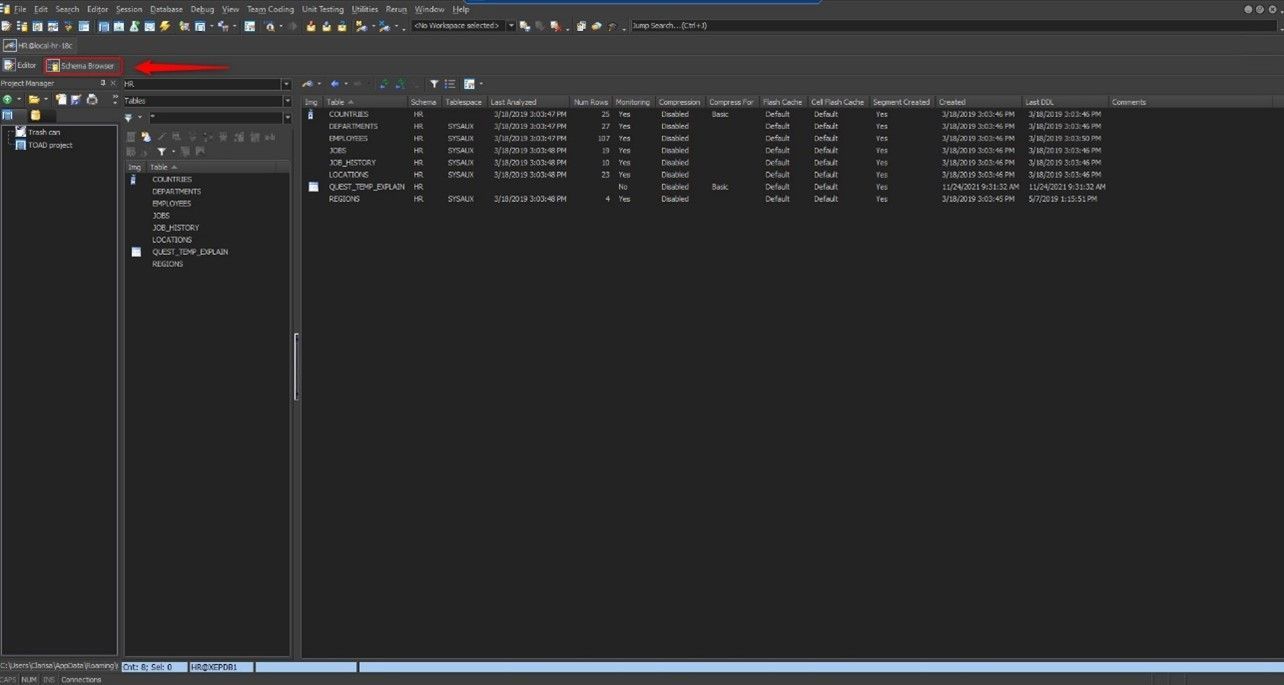
Task: Sort grid by Last DDL column
Action: pyautogui.click(x=1065, y=102)
